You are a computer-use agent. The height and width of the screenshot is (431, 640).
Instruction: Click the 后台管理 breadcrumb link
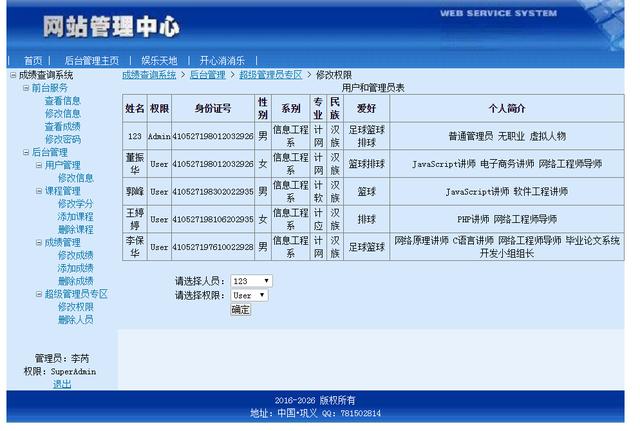coord(207,75)
